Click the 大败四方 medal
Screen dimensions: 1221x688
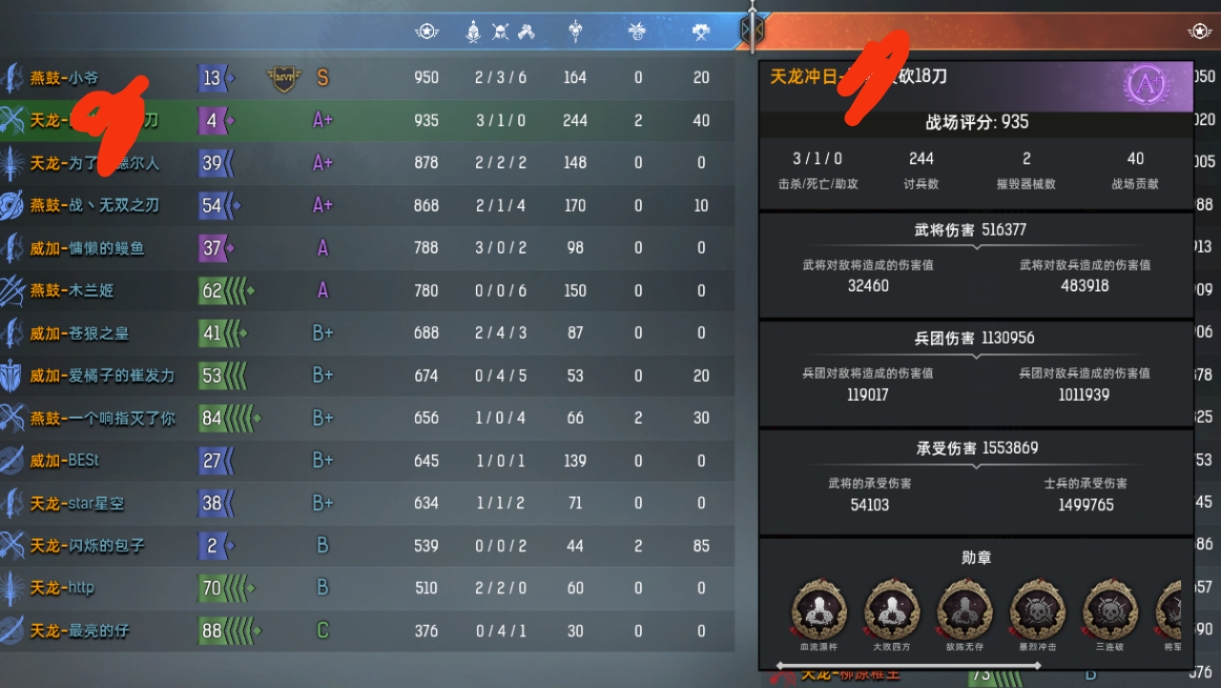pyautogui.click(x=892, y=609)
